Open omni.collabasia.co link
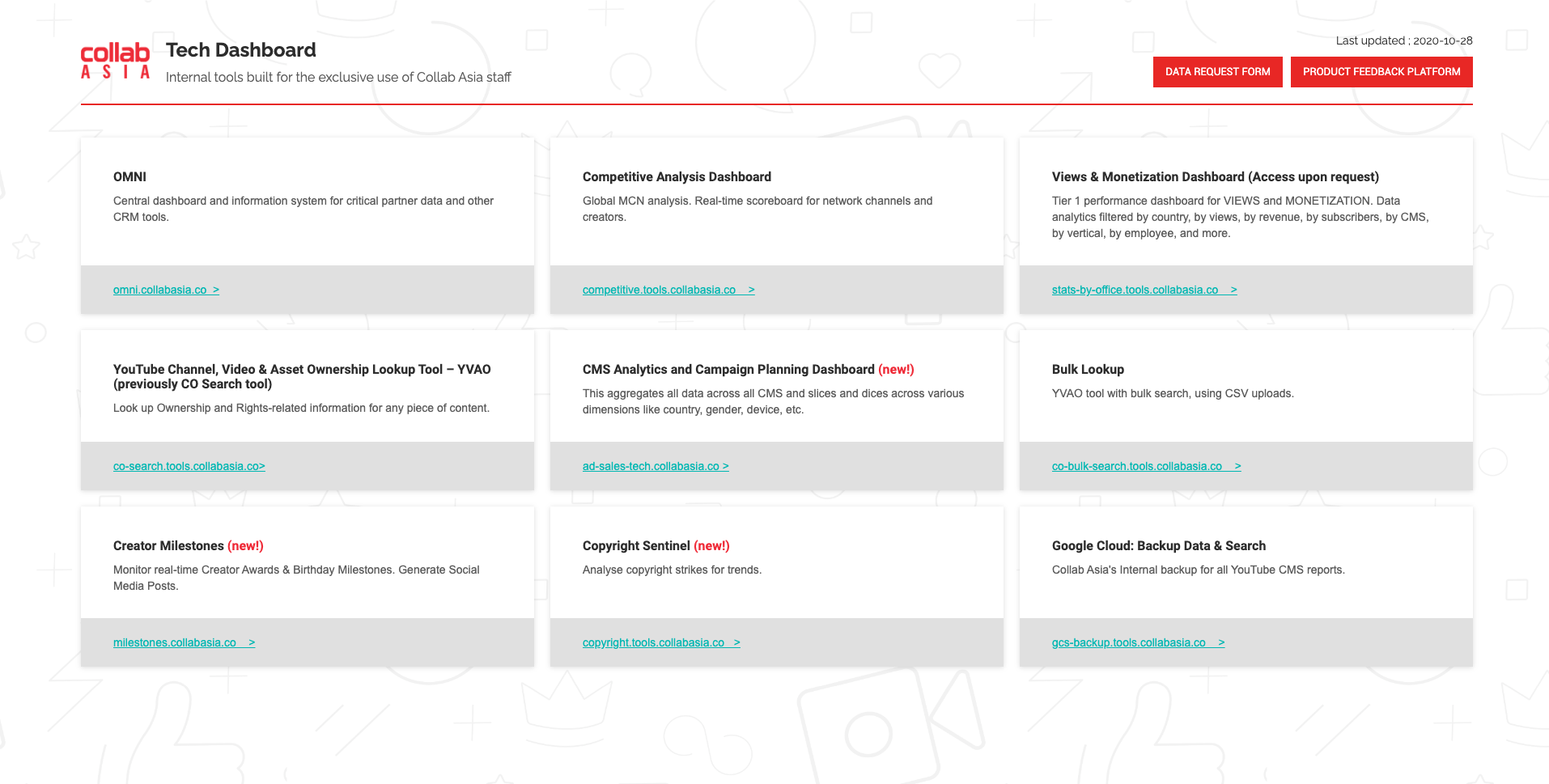The width and height of the screenshot is (1549, 784). pyautogui.click(x=166, y=290)
